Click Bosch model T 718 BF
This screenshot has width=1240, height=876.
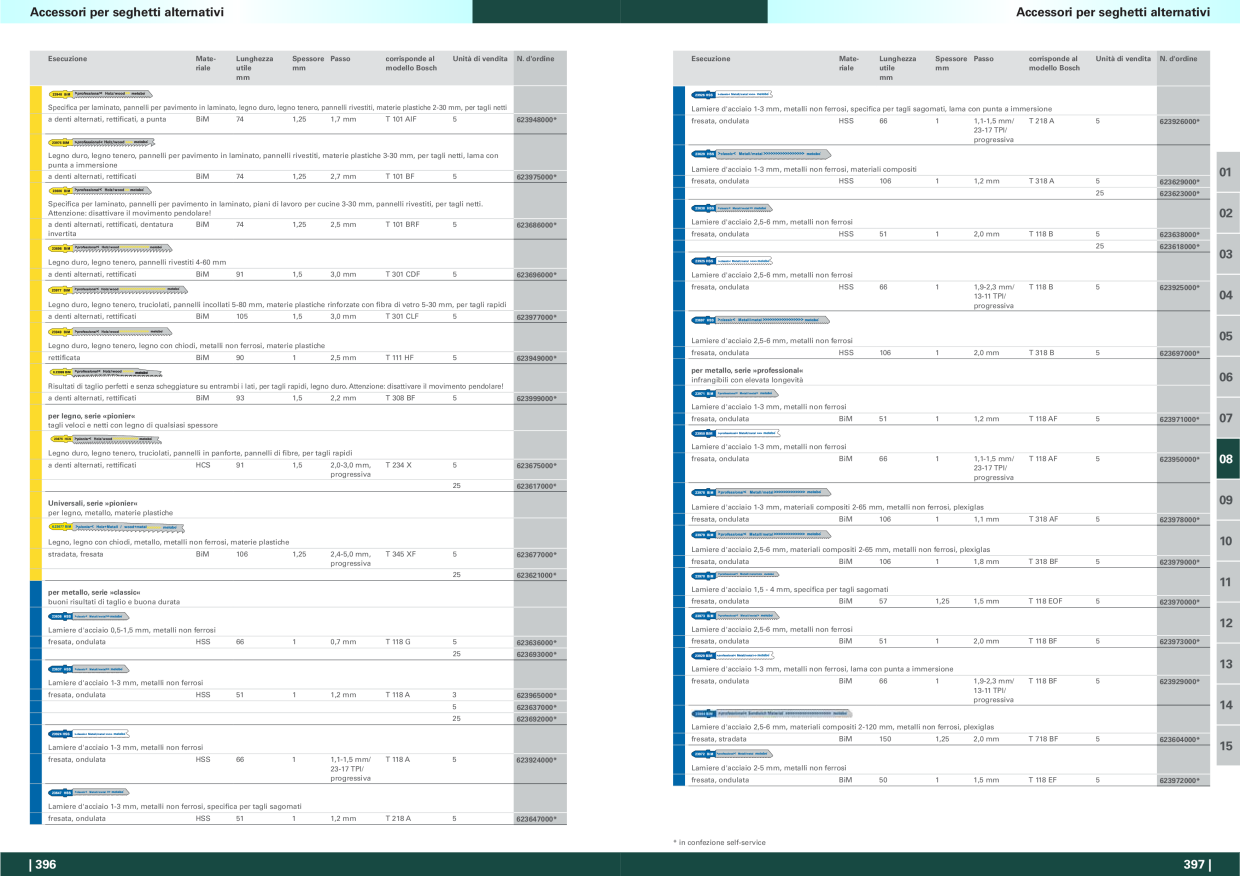point(1043,739)
